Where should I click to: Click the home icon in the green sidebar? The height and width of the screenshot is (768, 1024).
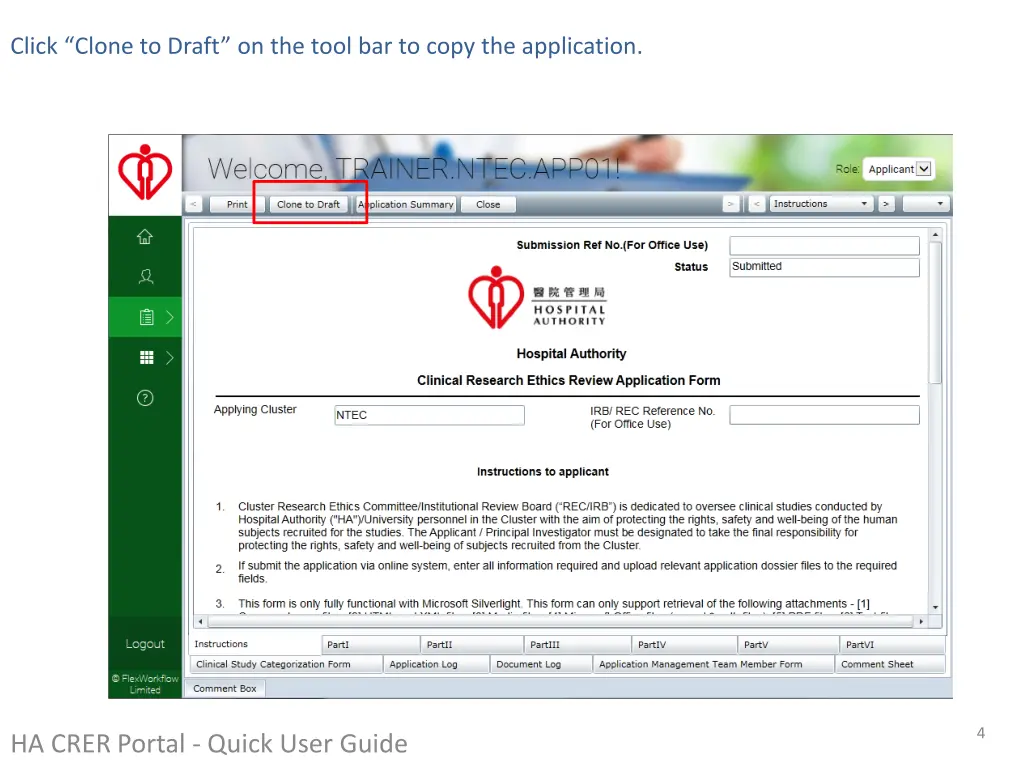[x=145, y=237]
